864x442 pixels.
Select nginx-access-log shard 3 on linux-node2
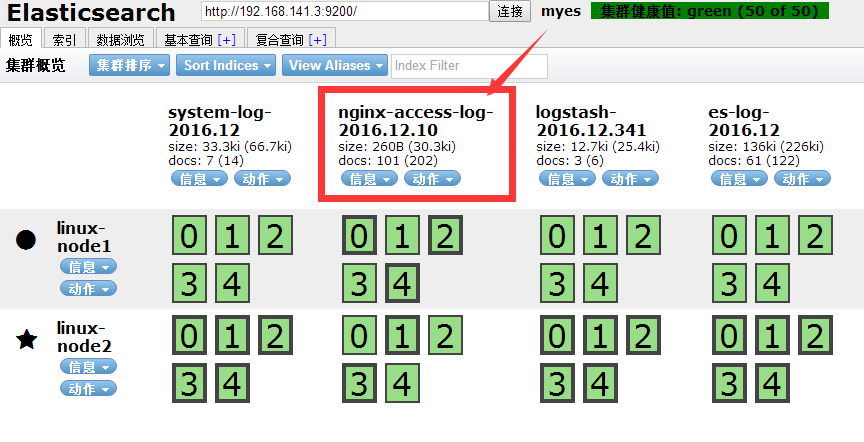(x=359, y=383)
